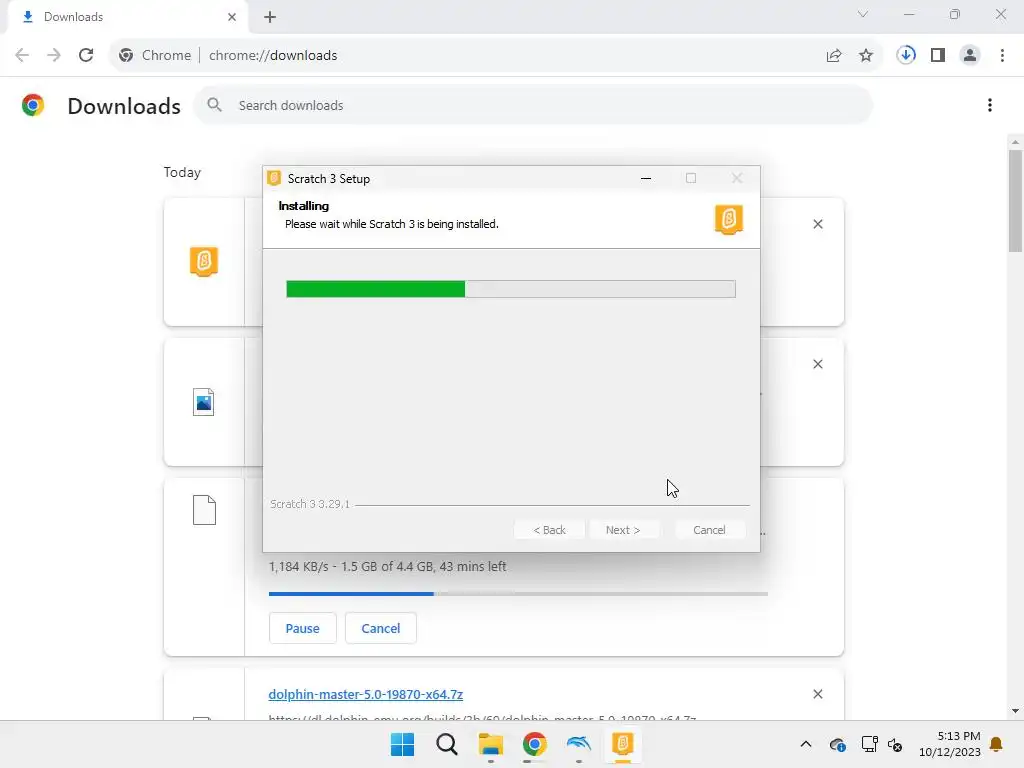Open Dolphin emulator from the taskbar
Image resolution: width=1024 pixels, height=768 pixels.
[x=579, y=744]
